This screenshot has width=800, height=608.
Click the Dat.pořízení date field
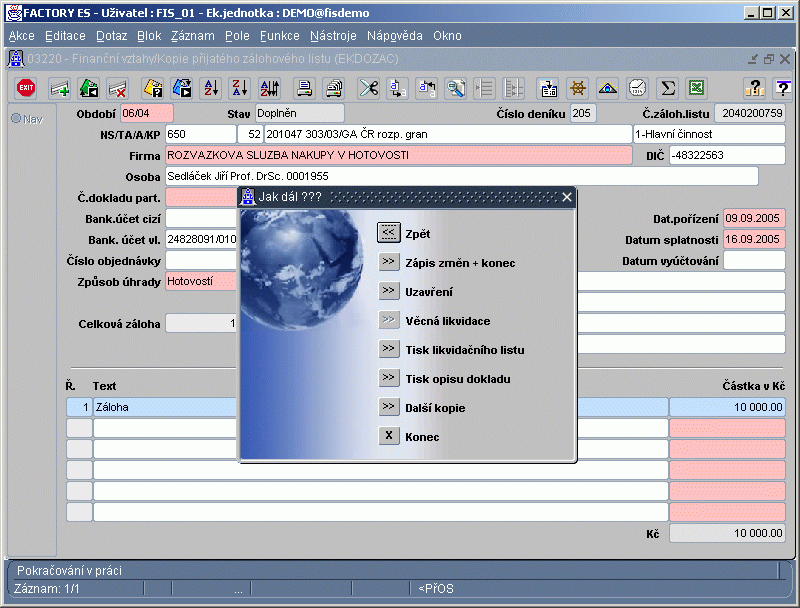click(x=754, y=218)
